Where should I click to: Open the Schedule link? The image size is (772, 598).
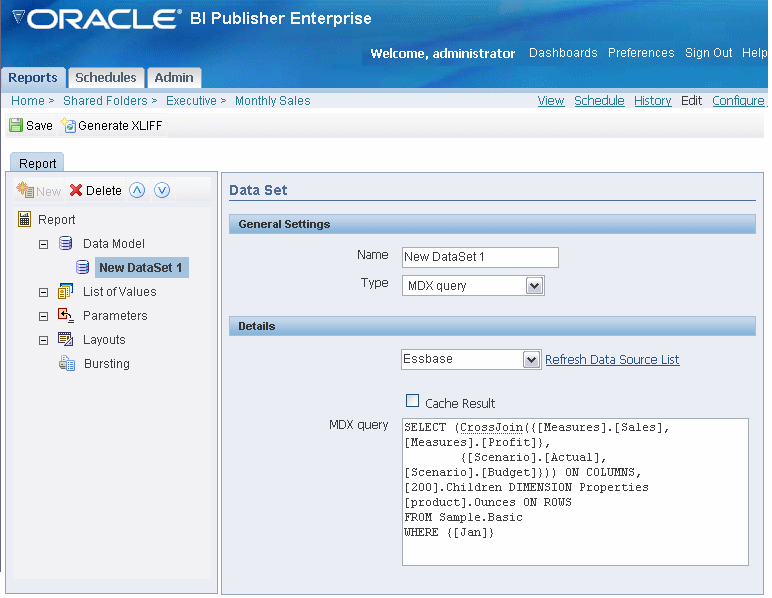click(x=599, y=100)
